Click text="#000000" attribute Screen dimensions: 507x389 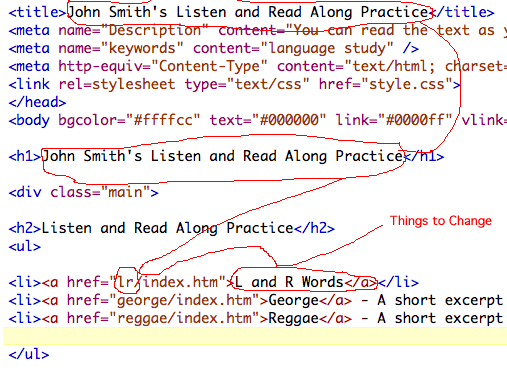coord(268,121)
